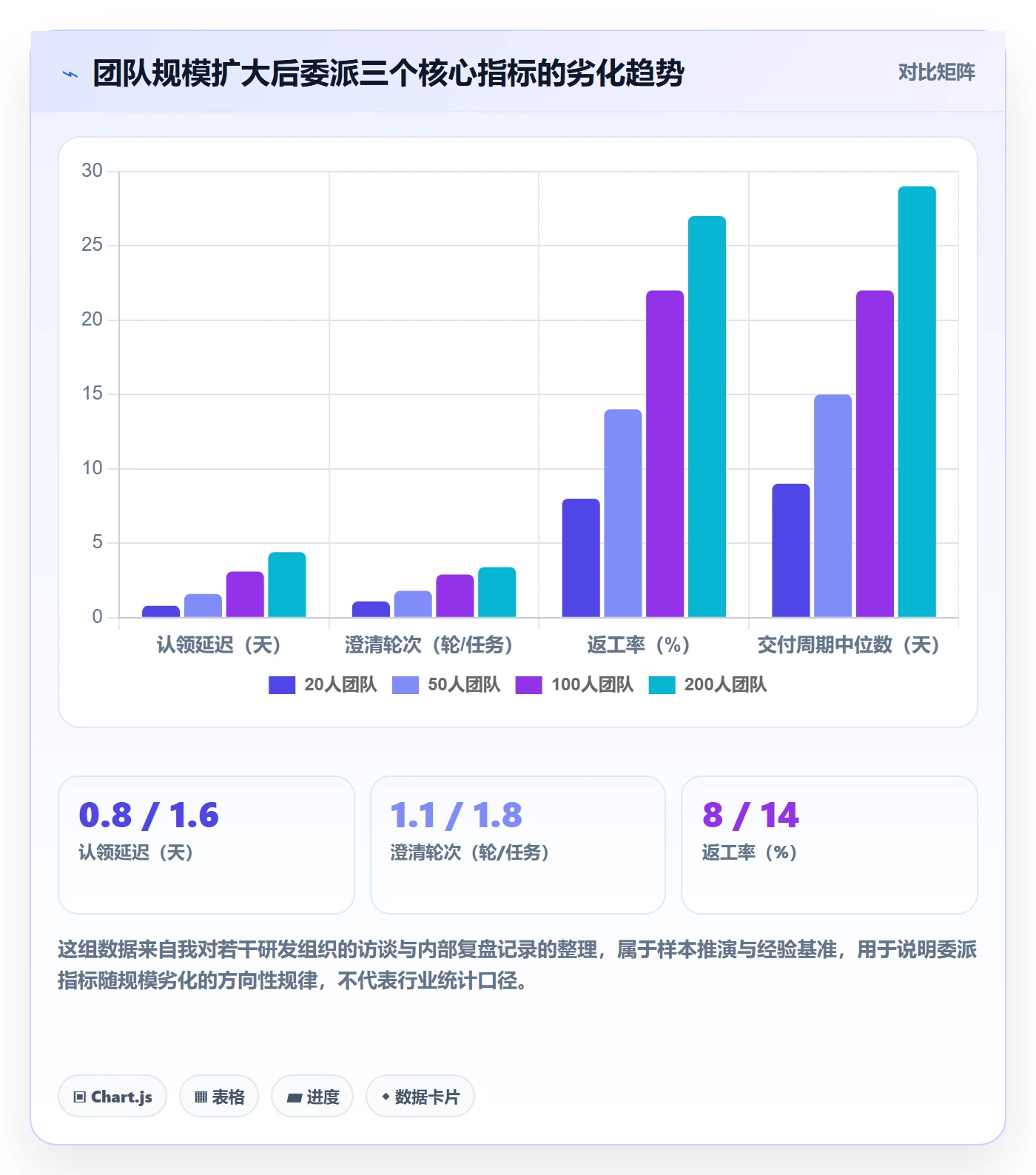Select the 0.8 / 1.6 认领延迟 data card

click(206, 845)
